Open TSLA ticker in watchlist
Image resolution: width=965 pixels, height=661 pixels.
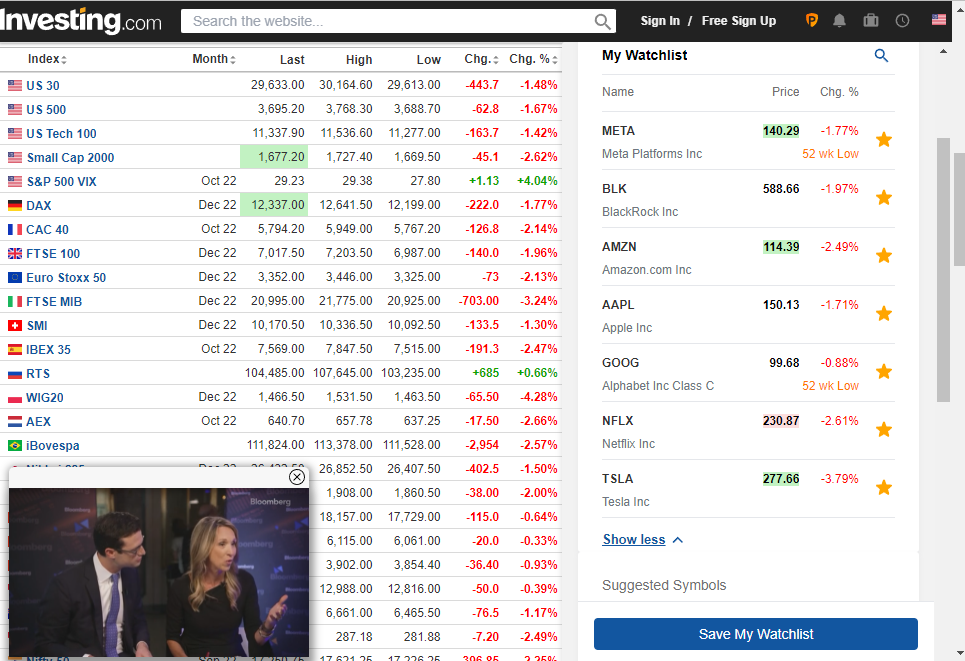(617, 478)
